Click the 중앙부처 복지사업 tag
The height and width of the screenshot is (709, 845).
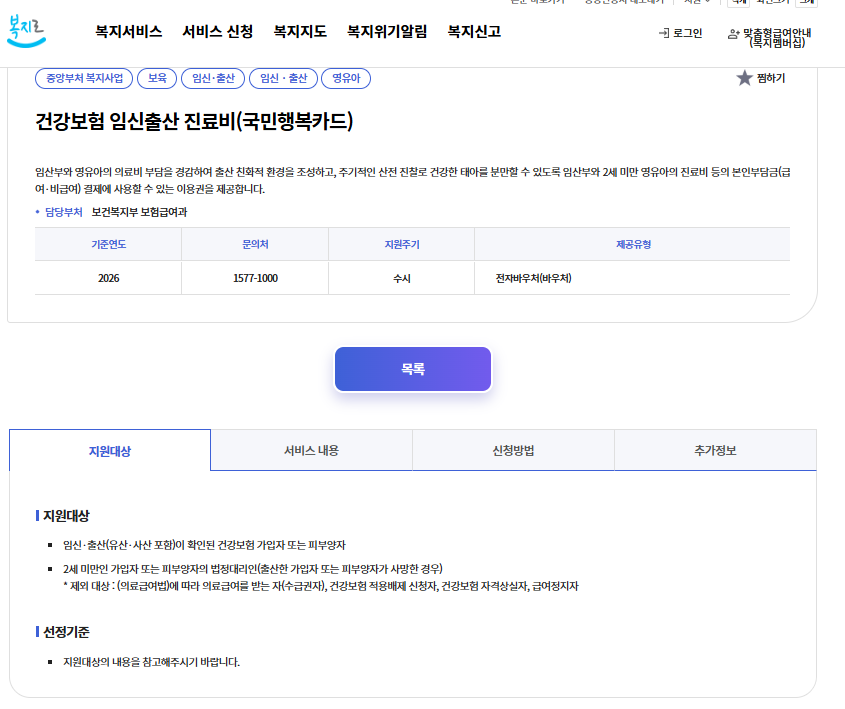[x=84, y=78]
